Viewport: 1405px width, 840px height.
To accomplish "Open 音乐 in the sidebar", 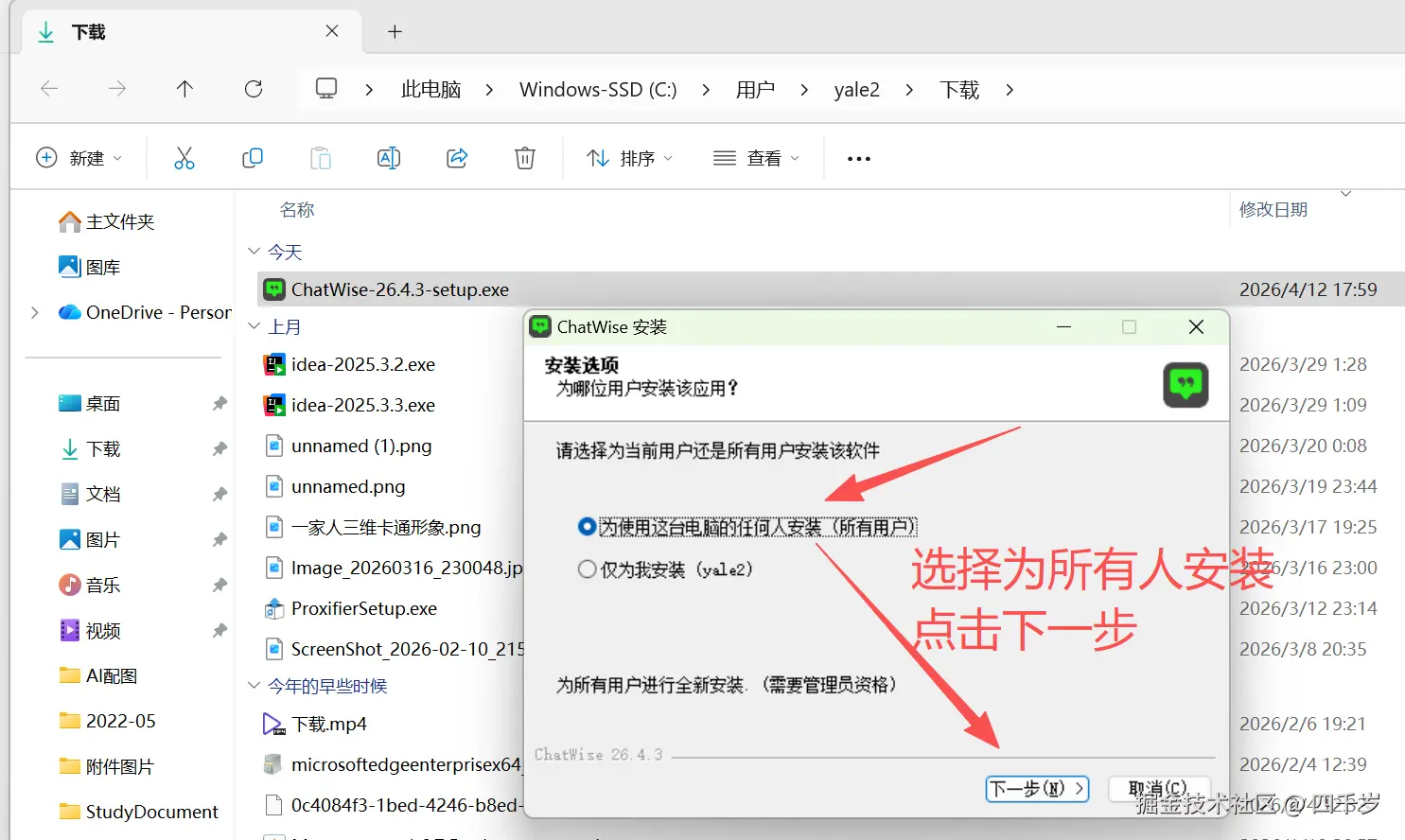I will point(89,585).
